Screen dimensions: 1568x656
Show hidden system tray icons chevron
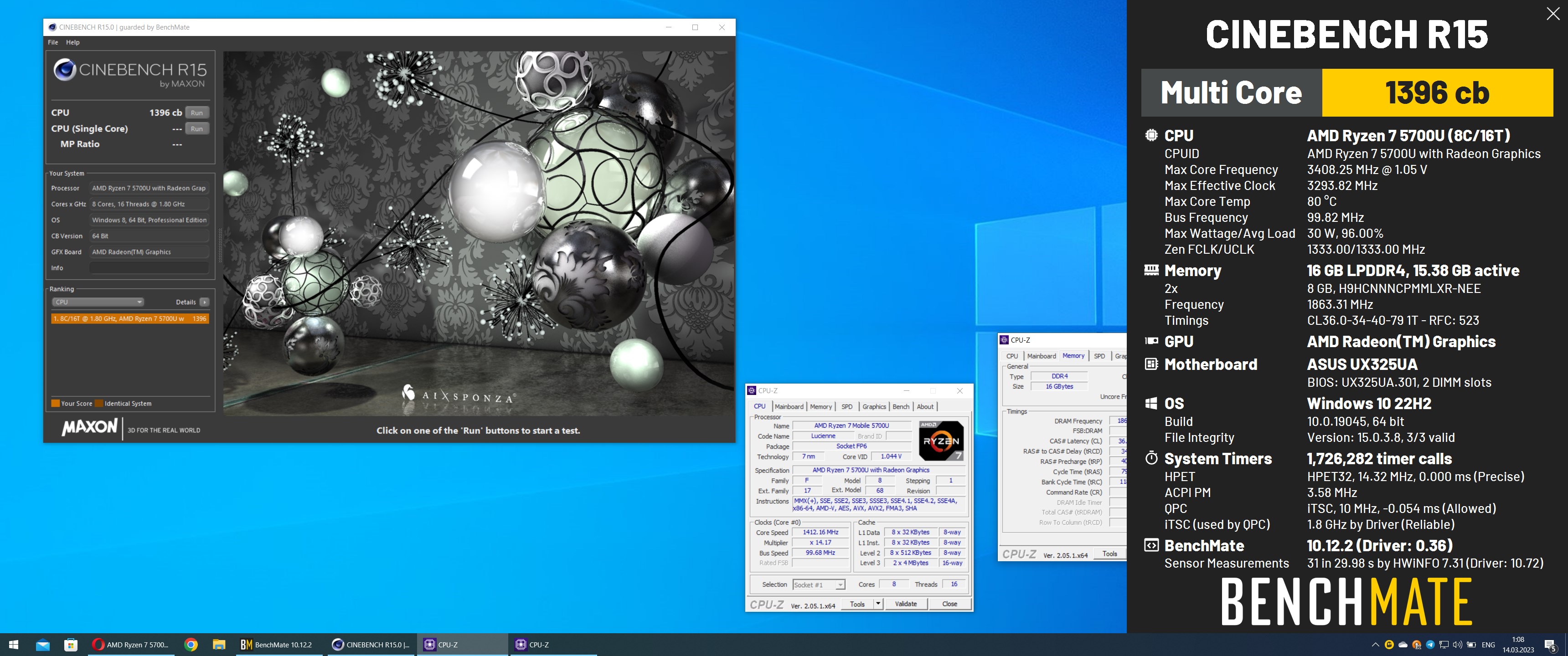click(1375, 645)
